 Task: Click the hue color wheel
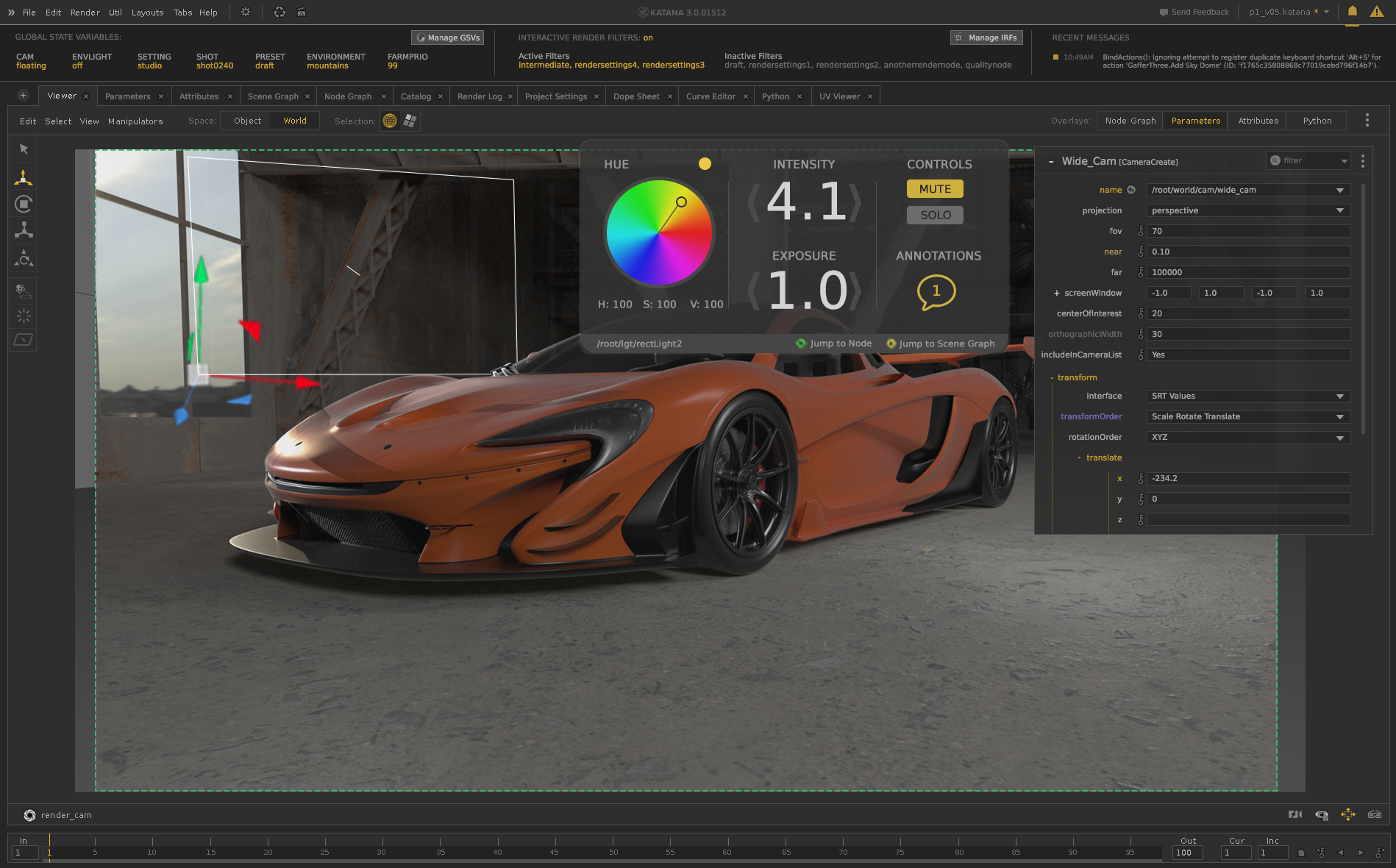coord(658,233)
